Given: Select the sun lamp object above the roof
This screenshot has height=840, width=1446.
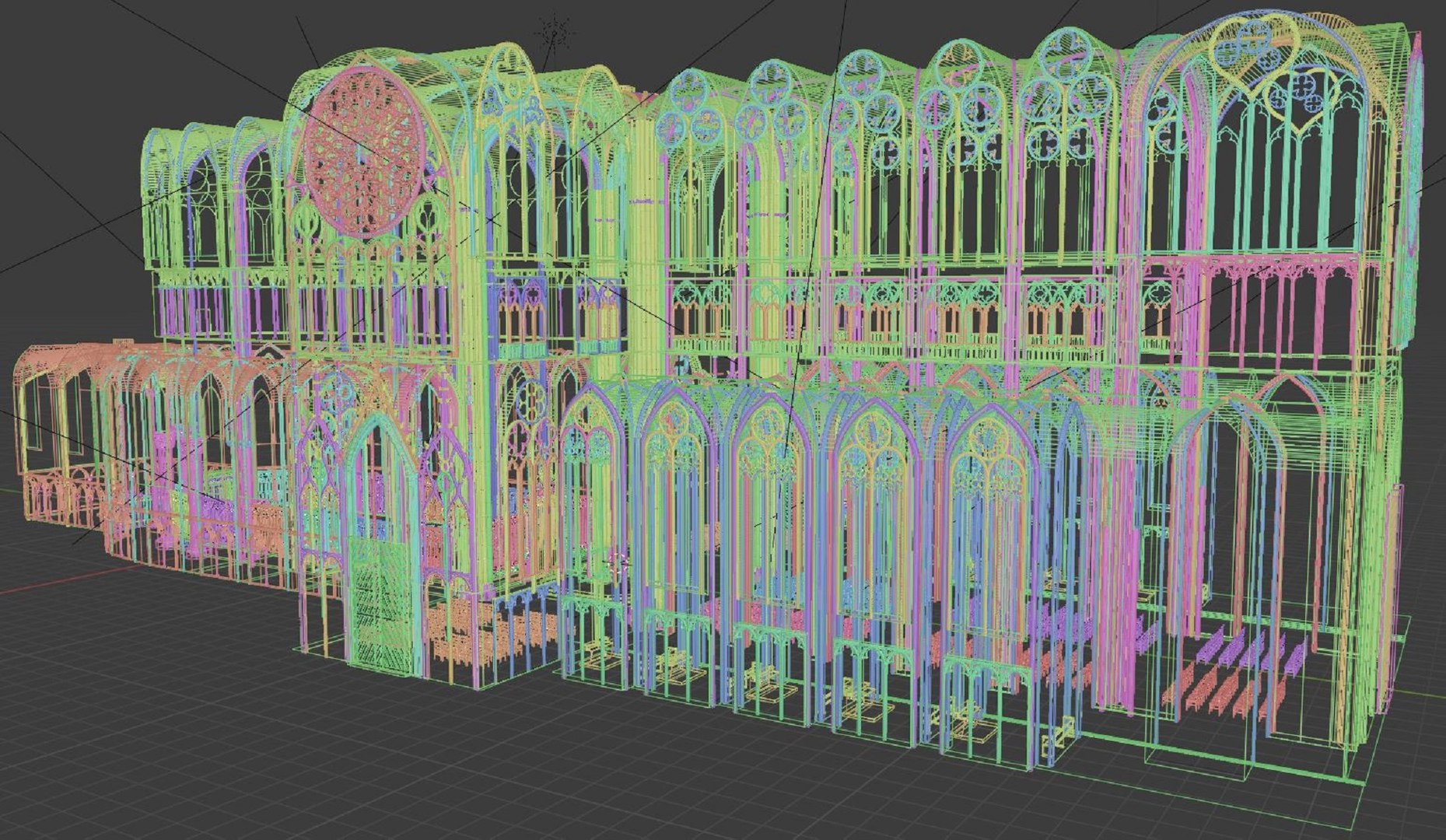Looking at the screenshot, I should click(x=554, y=33).
